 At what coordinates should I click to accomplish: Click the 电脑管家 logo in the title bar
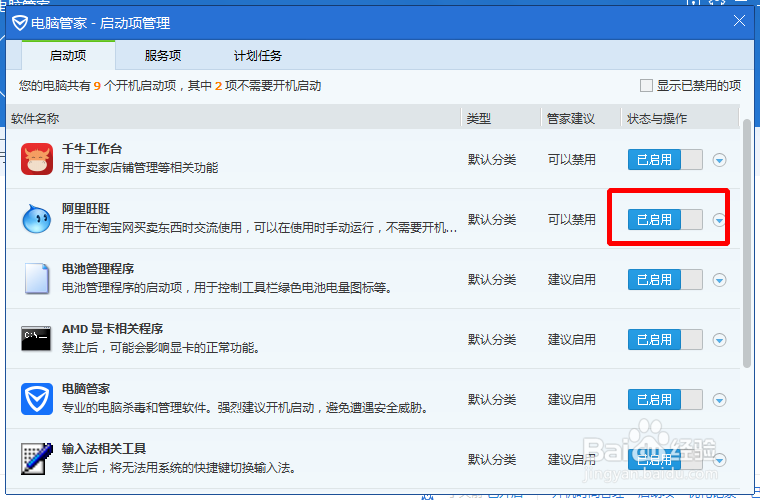click(19, 23)
